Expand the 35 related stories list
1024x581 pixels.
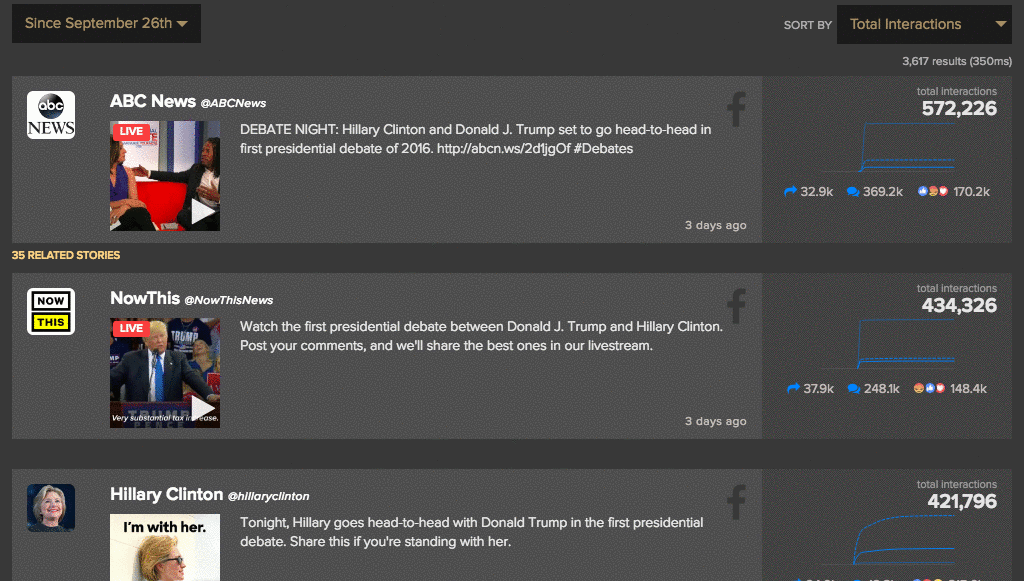pyautogui.click(x=65, y=255)
